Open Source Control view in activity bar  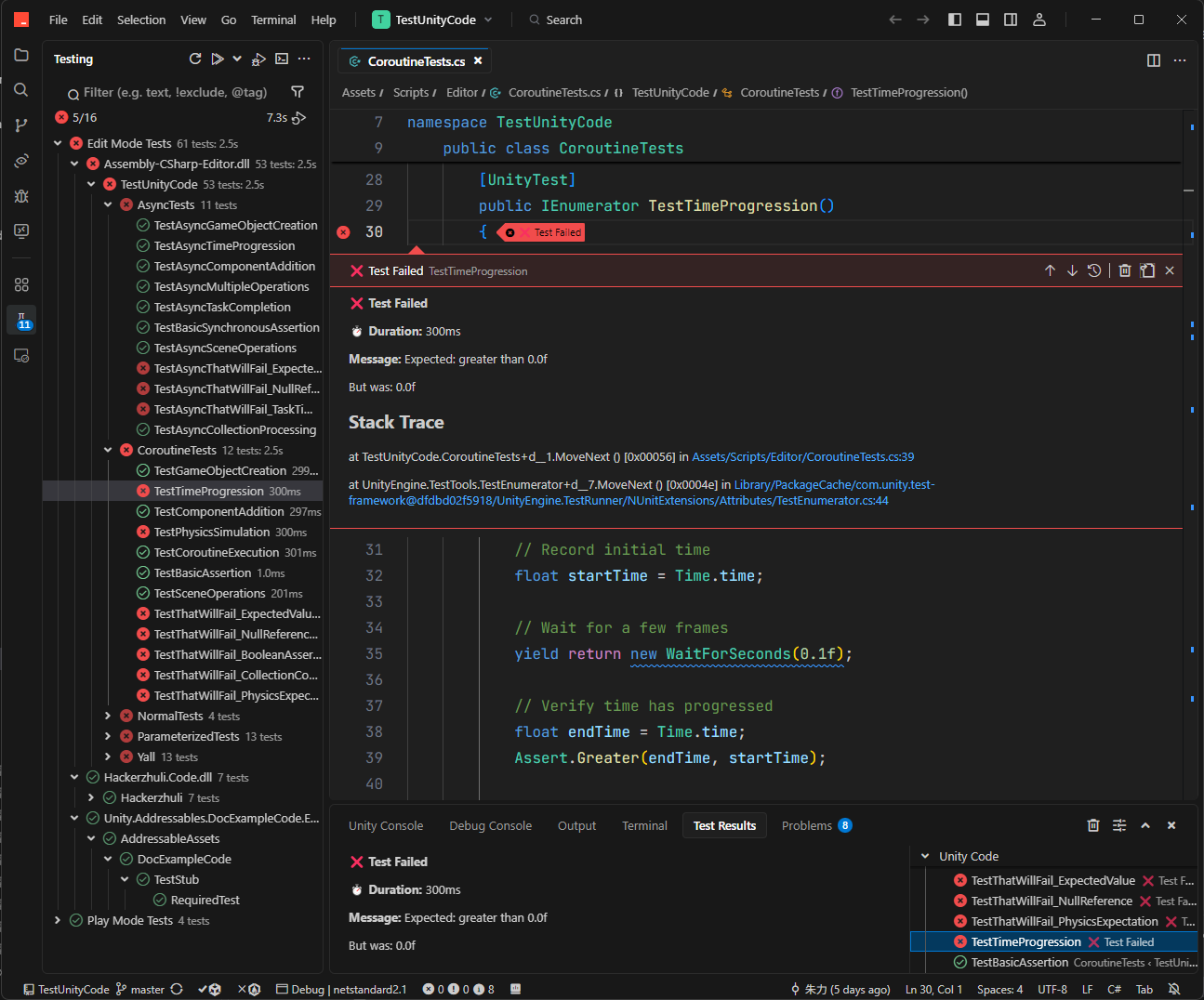21,125
